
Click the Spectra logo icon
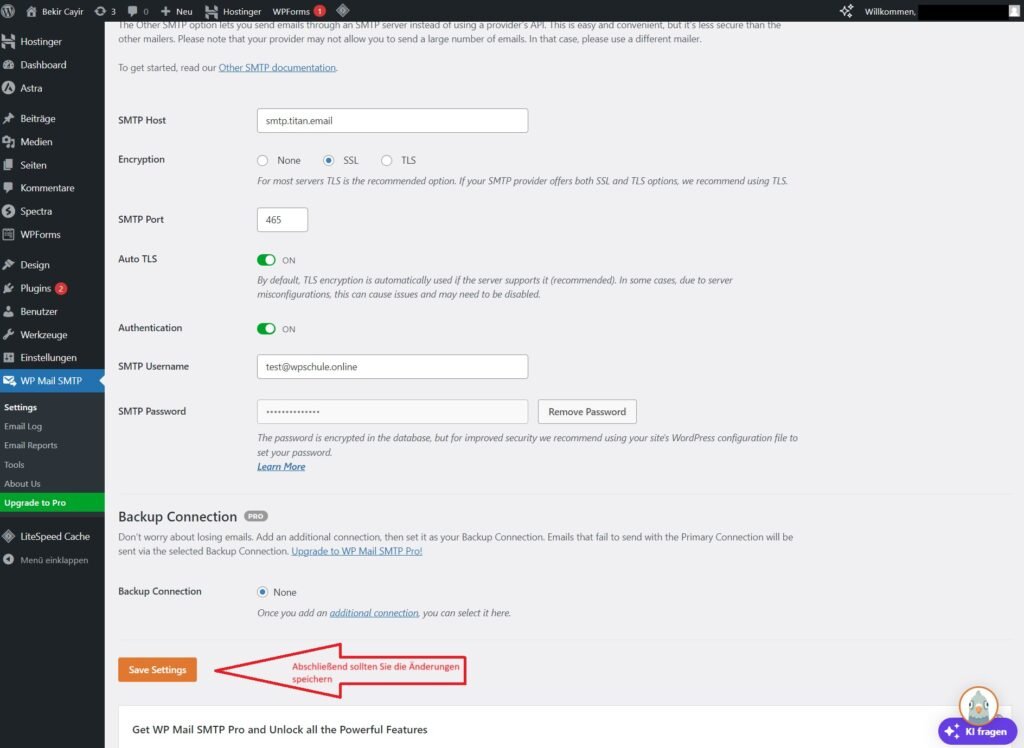point(8,211)
